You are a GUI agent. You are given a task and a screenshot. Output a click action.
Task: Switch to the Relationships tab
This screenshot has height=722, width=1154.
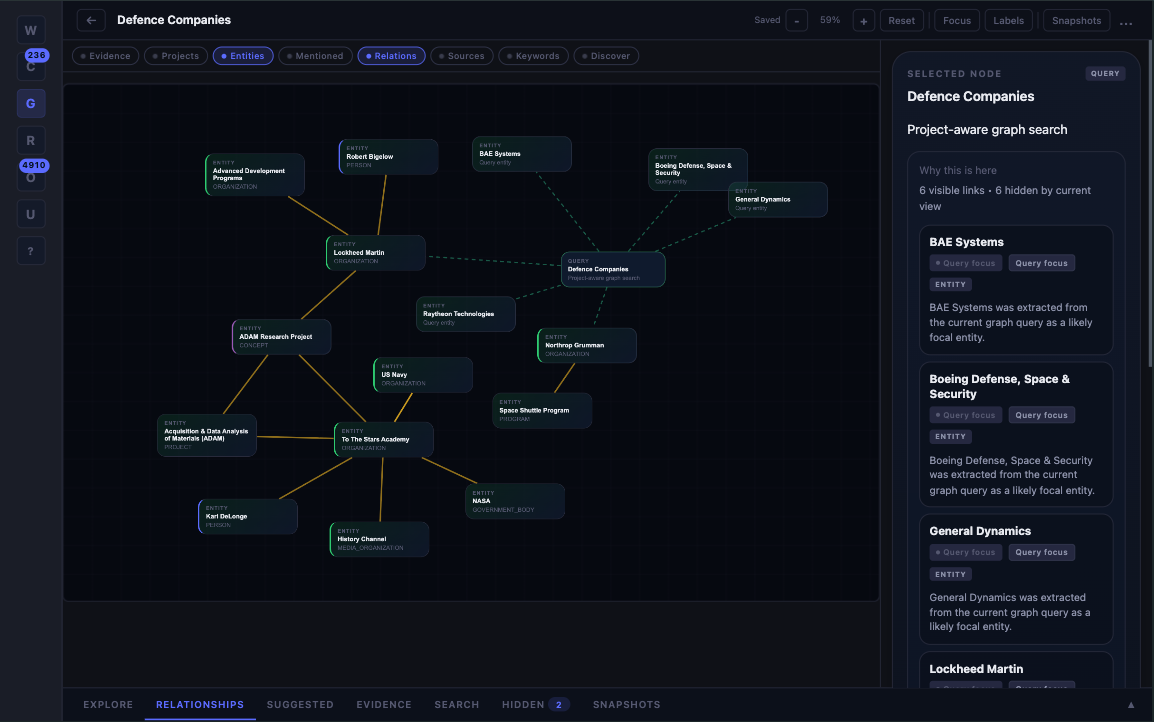pyautogui.click(x=199, y=704)
